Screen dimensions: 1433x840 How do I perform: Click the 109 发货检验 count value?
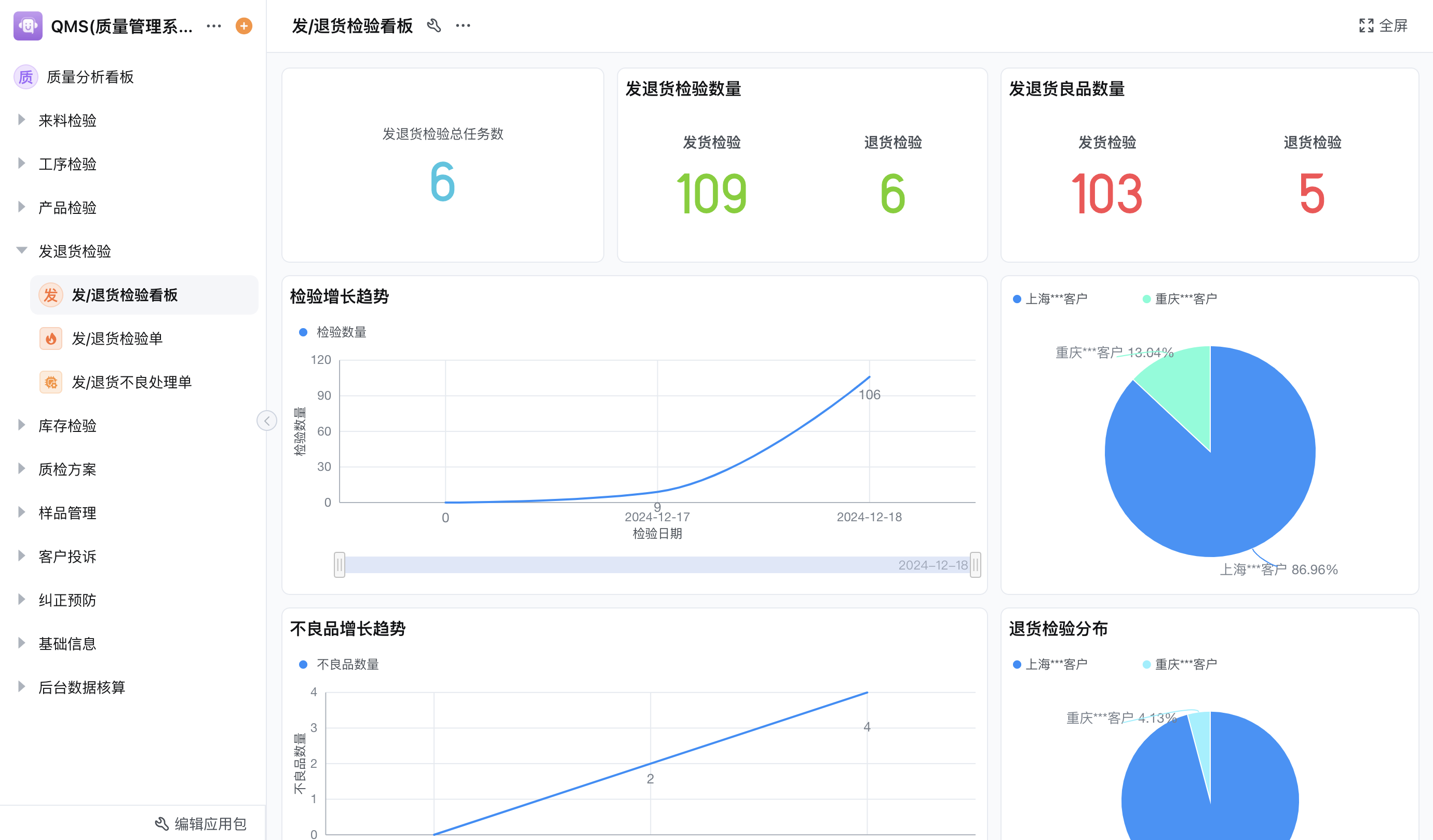[711, 195]
